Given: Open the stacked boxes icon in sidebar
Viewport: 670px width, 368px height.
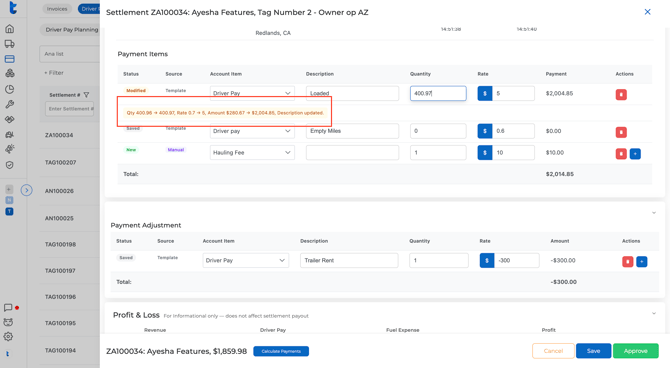Looking at the screenshot, I should (x=9, y=74).
